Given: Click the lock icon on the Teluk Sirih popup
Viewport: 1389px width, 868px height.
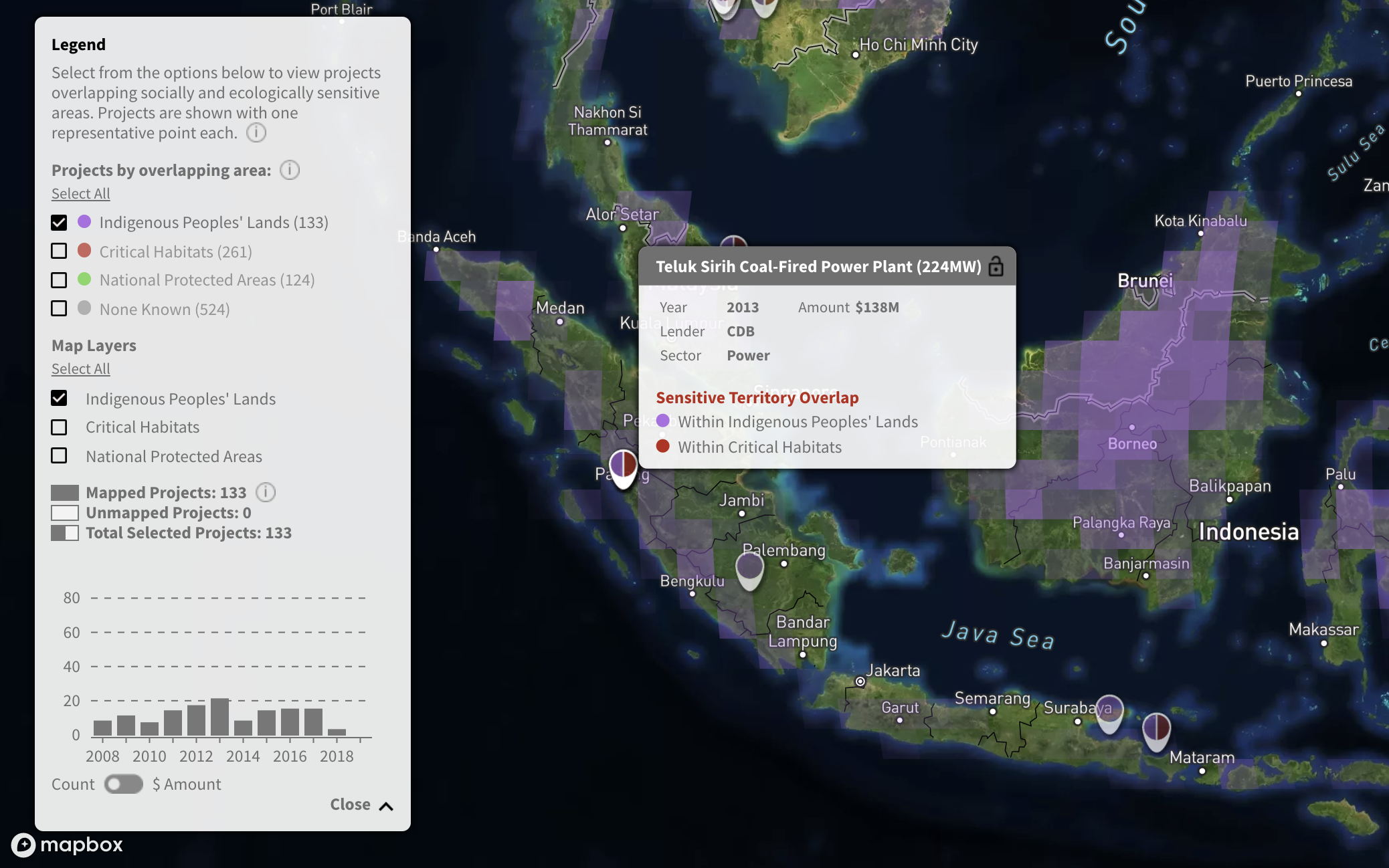Looking at the screenshot, I should (x=997, y=266).
